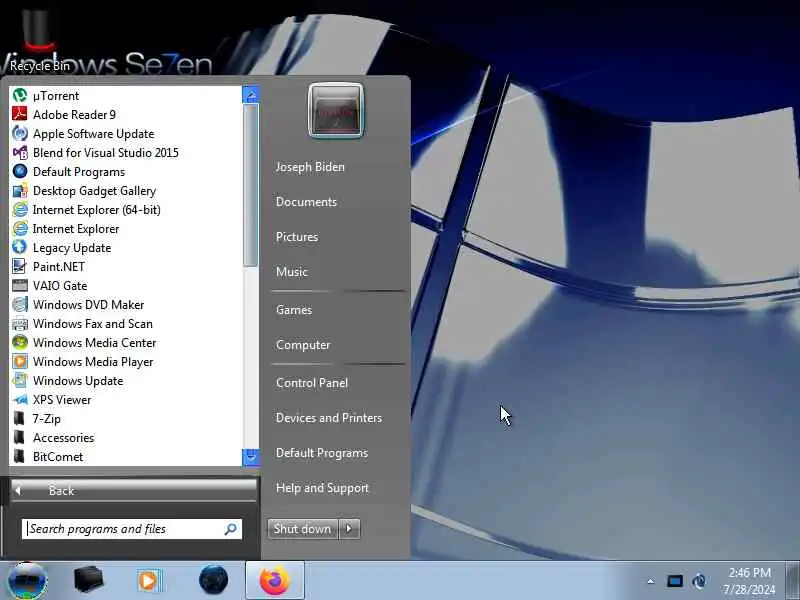
Task: Click the search magnifier icon
Action: coord(231,529)
